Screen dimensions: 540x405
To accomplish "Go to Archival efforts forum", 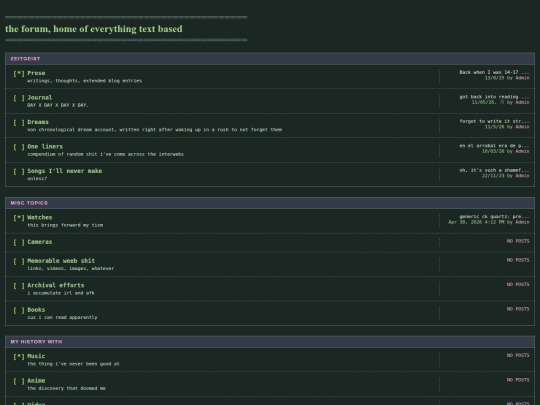I will (56, 285).
